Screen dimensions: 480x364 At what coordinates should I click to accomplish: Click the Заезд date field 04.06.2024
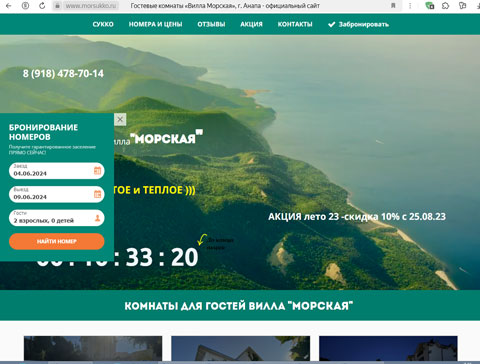point(57,171)
